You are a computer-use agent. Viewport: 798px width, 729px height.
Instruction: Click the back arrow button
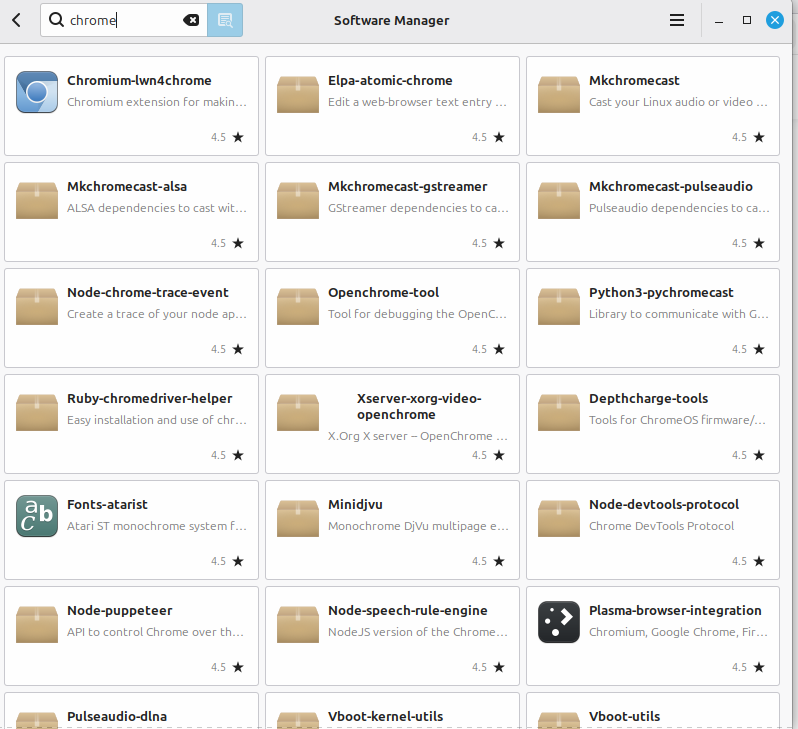point(17,20)
